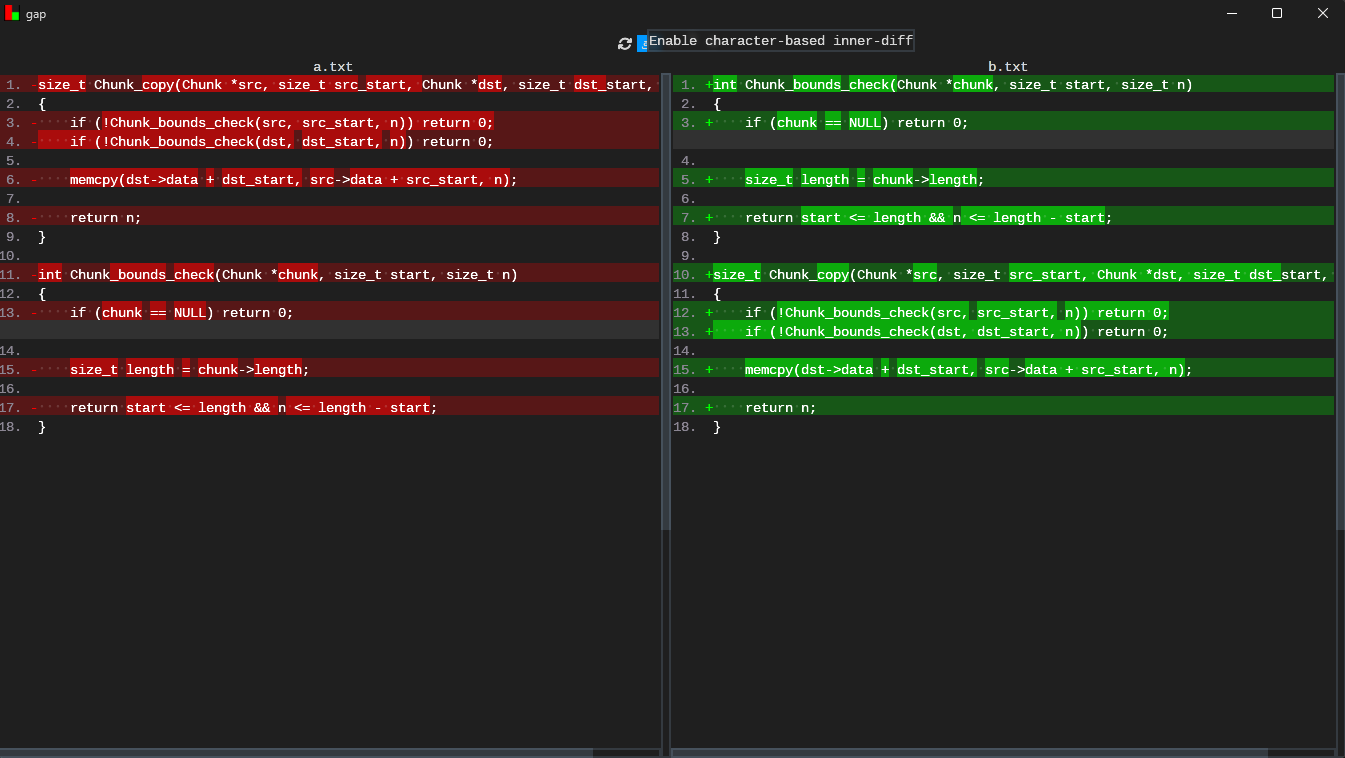
Task: Toggle the character-based inner-diff button
Action: pyautogui.click(x=642, y=43)
